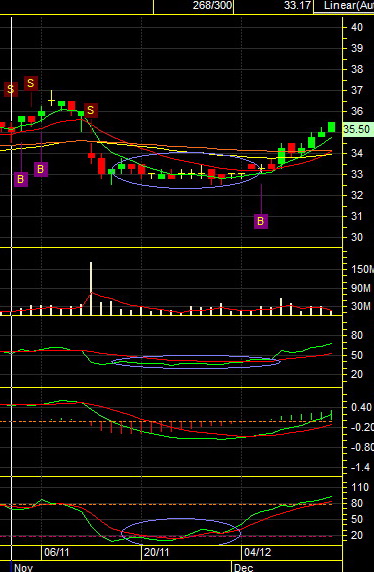Click the 40 price axis value
Image resolution: width=374 pixels, height=572 pixels.
(x=358, y=27)
